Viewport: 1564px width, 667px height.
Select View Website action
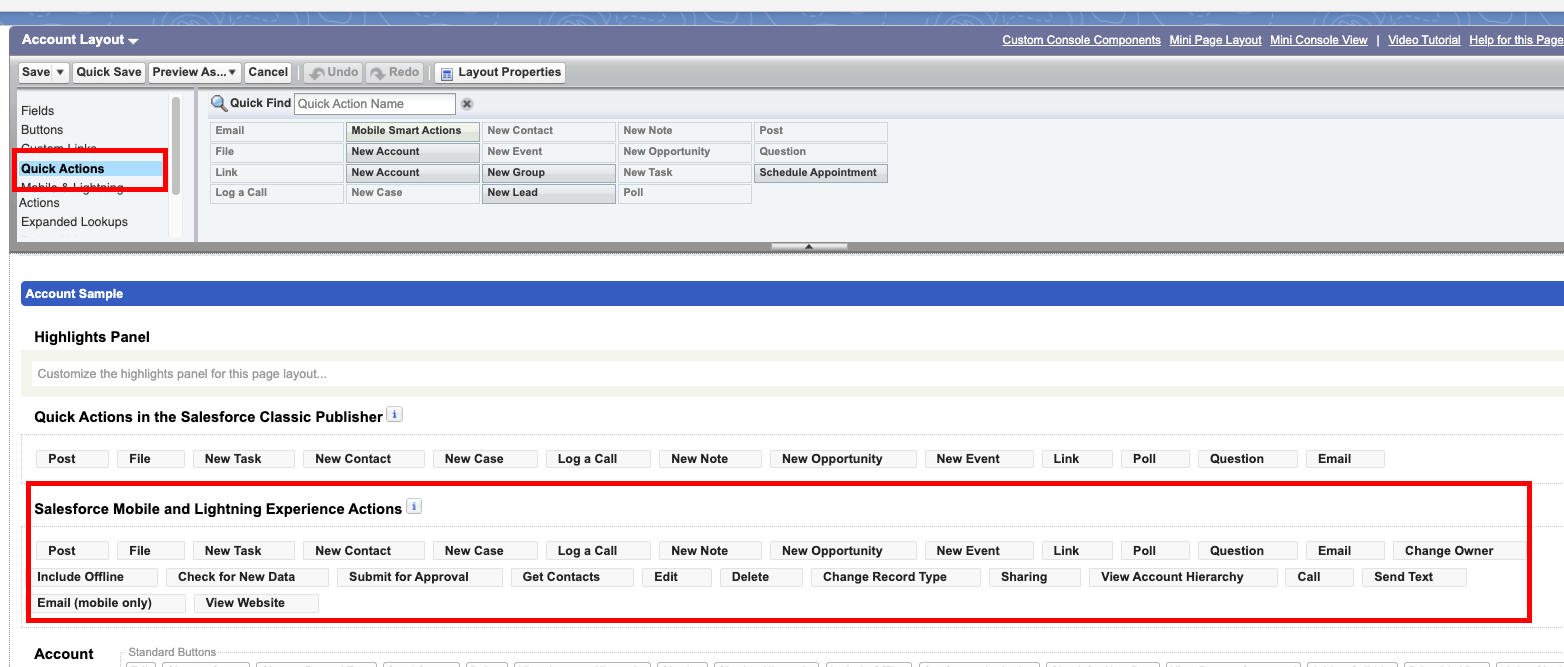(x=256, y=603)
